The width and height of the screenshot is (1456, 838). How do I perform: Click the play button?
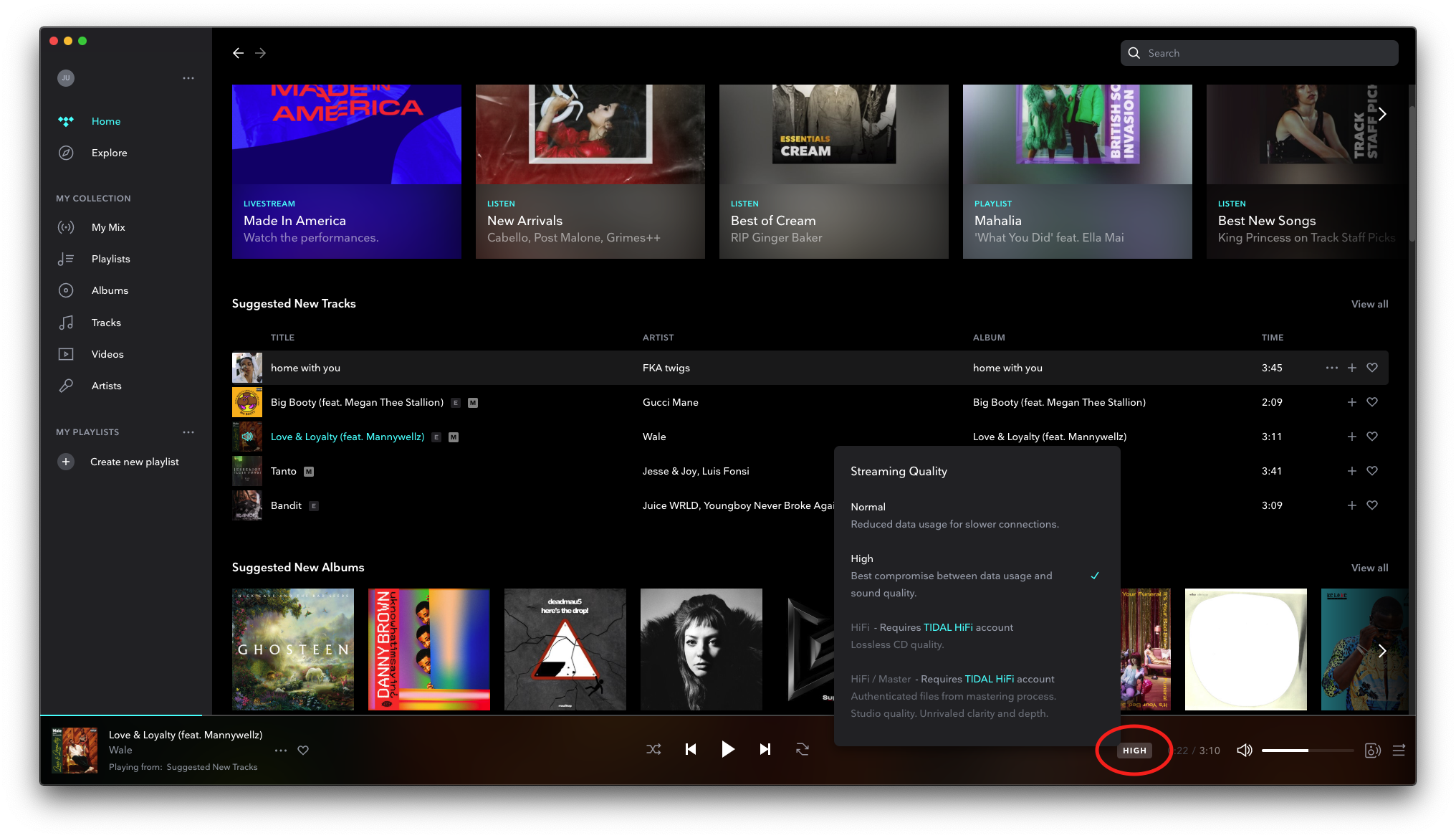pyautogui.click(x=728, y=749)
